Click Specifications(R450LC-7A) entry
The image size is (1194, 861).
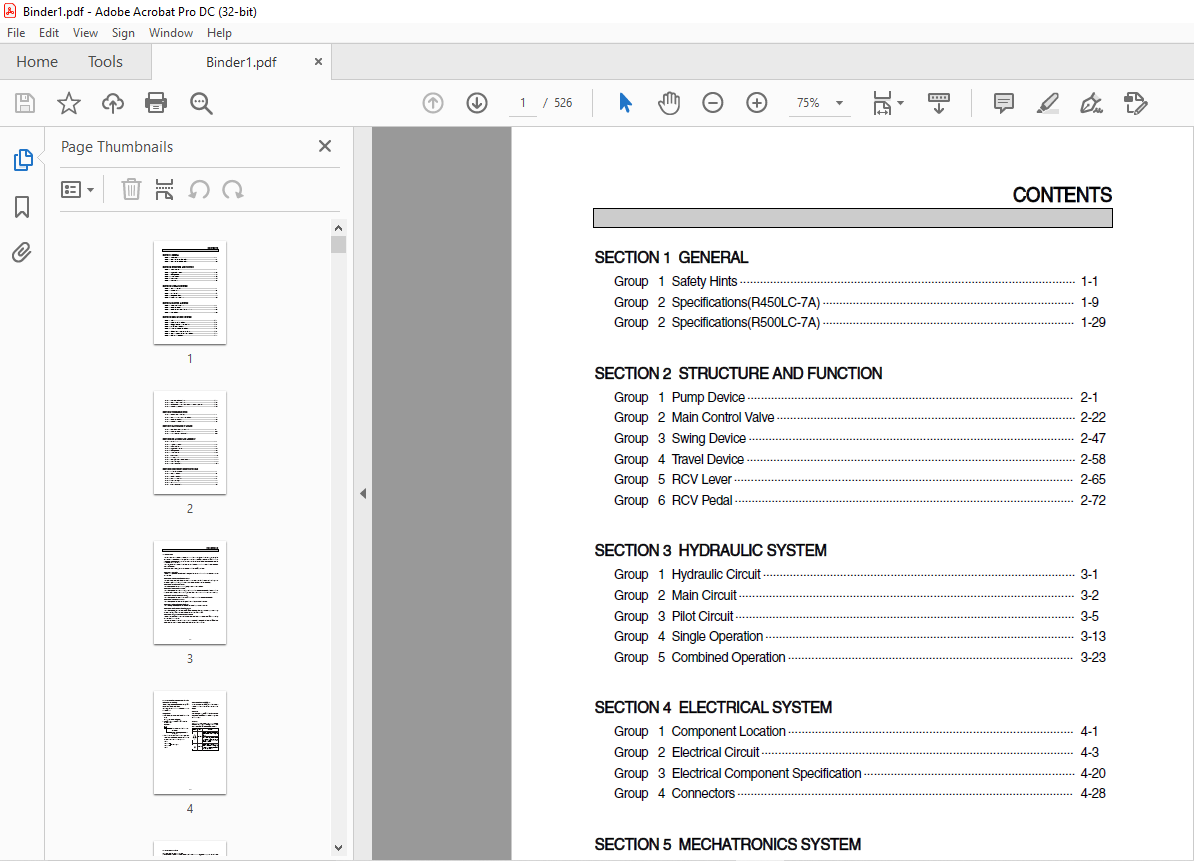[856, 302]
